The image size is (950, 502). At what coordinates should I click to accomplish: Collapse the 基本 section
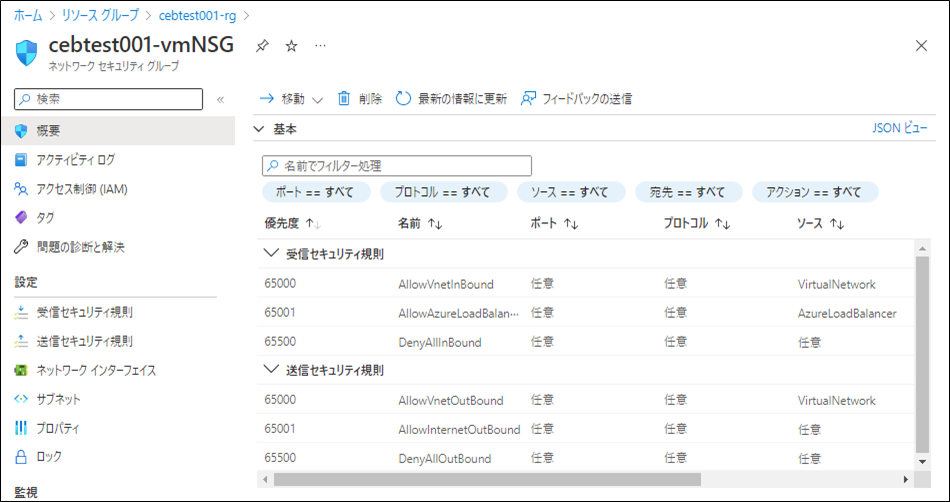pyautogui.click(x=259, y=129)
